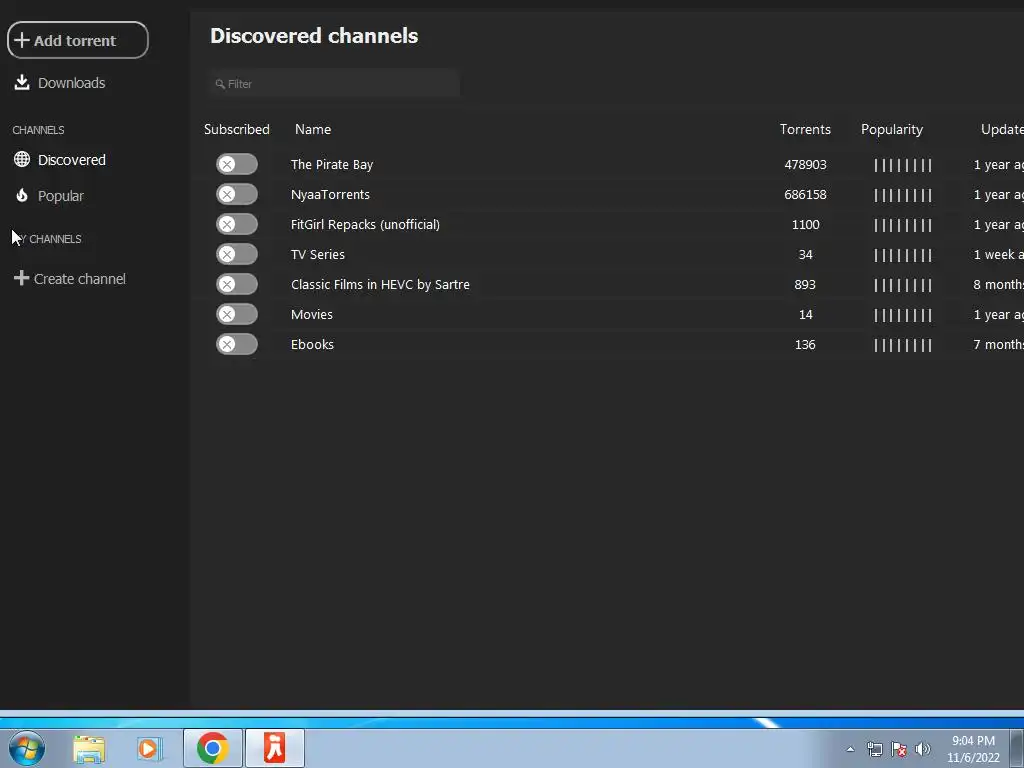
Task: Click the Add torrent button
Action: [x=78, y=40]
